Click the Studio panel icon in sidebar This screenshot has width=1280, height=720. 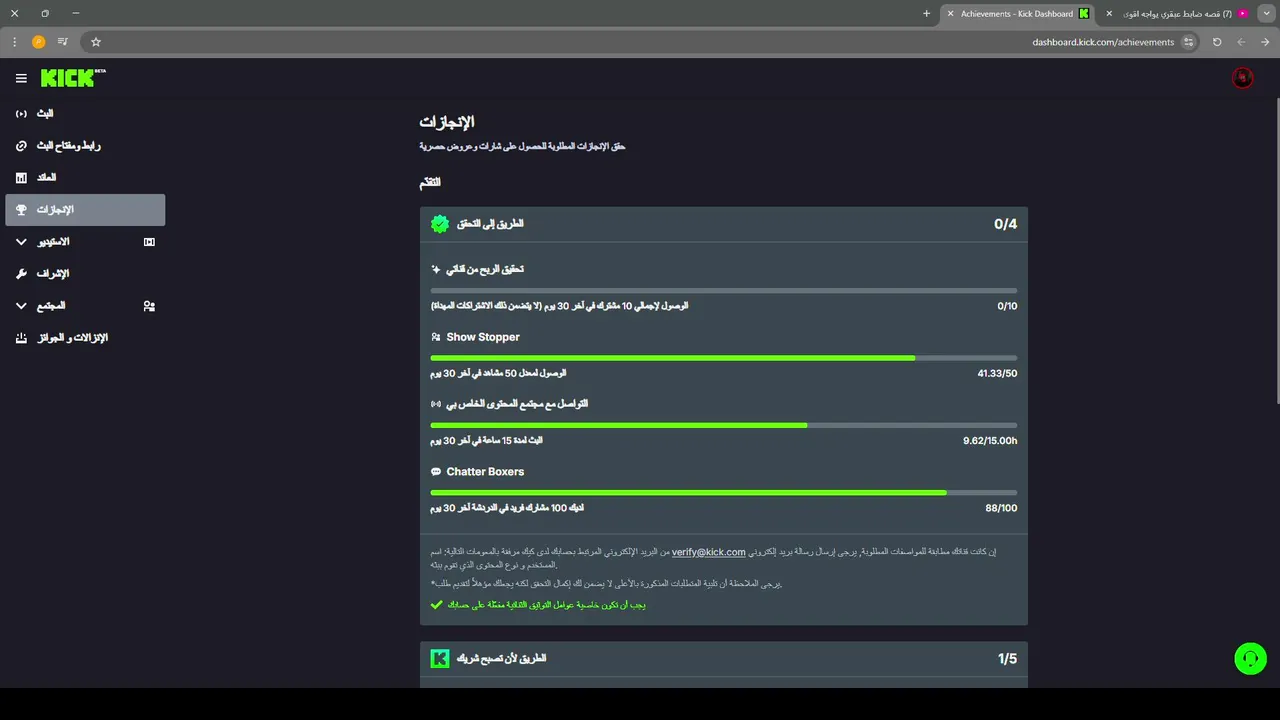(x=149, y=242)
